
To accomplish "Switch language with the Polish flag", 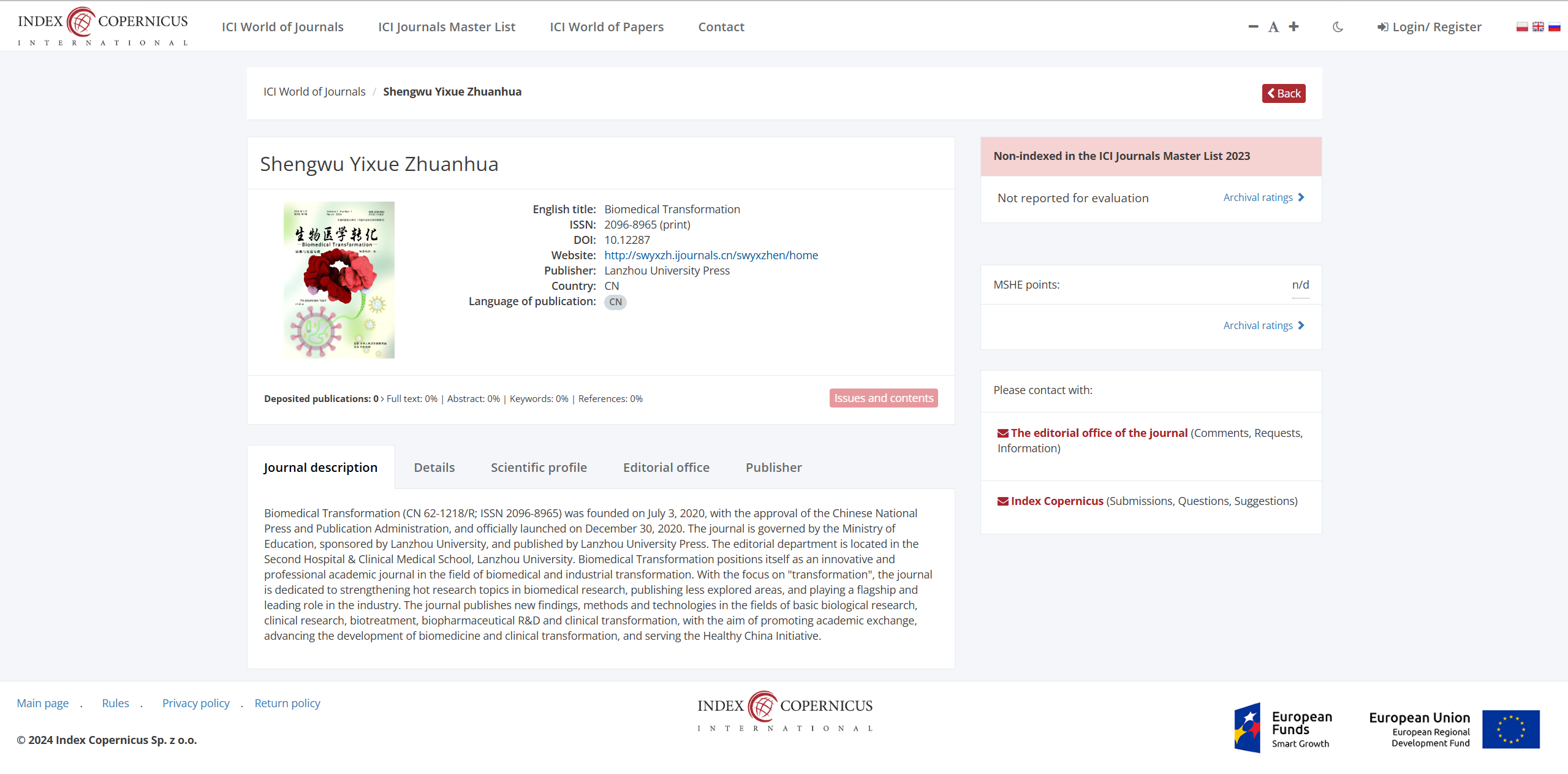I will pos(1522,27).
